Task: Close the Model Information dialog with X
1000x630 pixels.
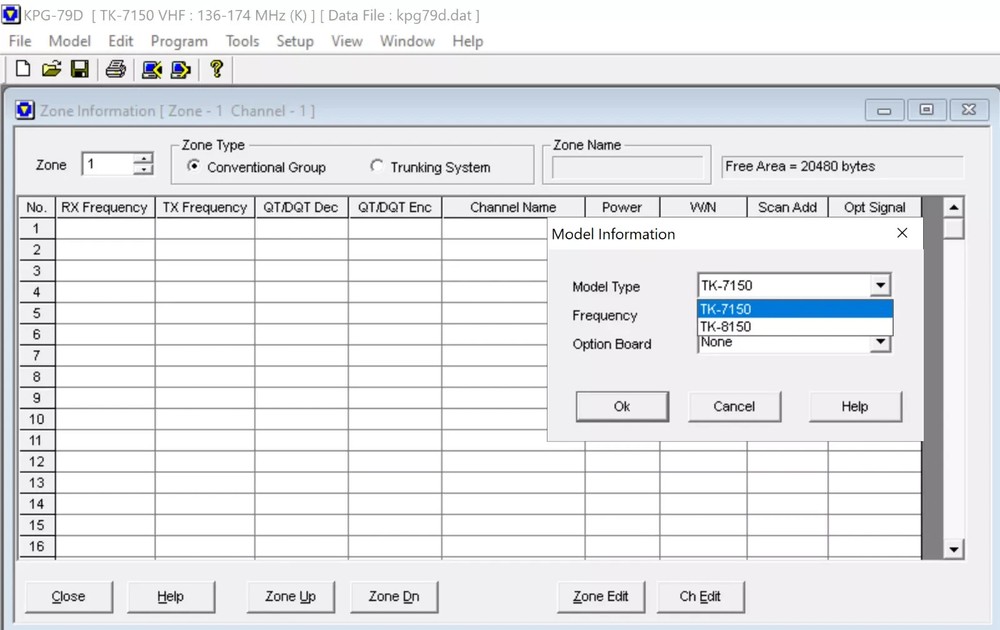Action: (902, 233)
